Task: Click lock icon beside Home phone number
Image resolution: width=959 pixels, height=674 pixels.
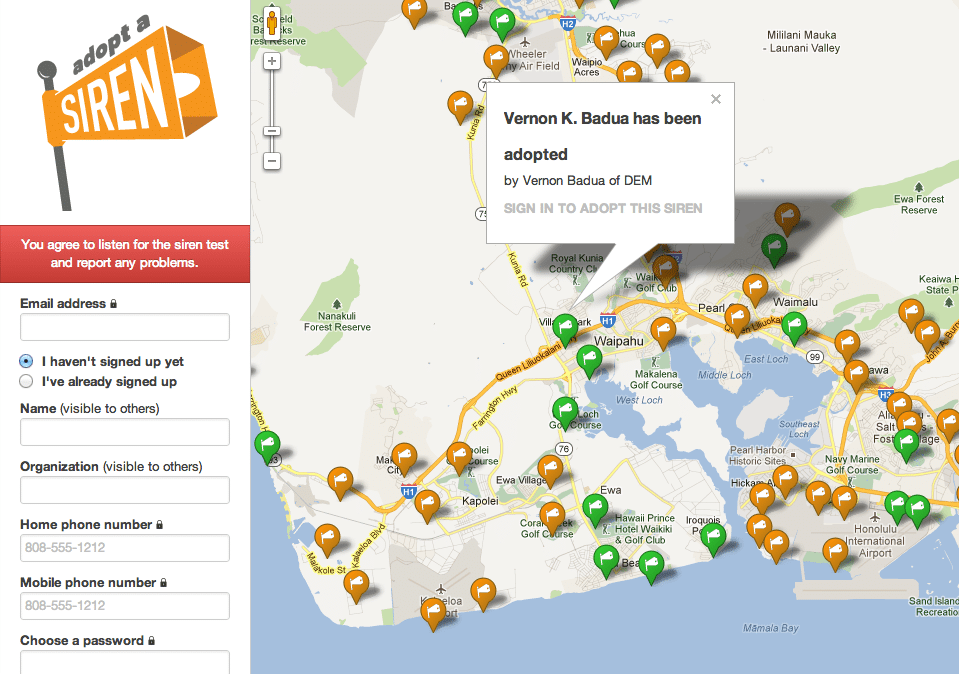Action: (x=160, y=524)
